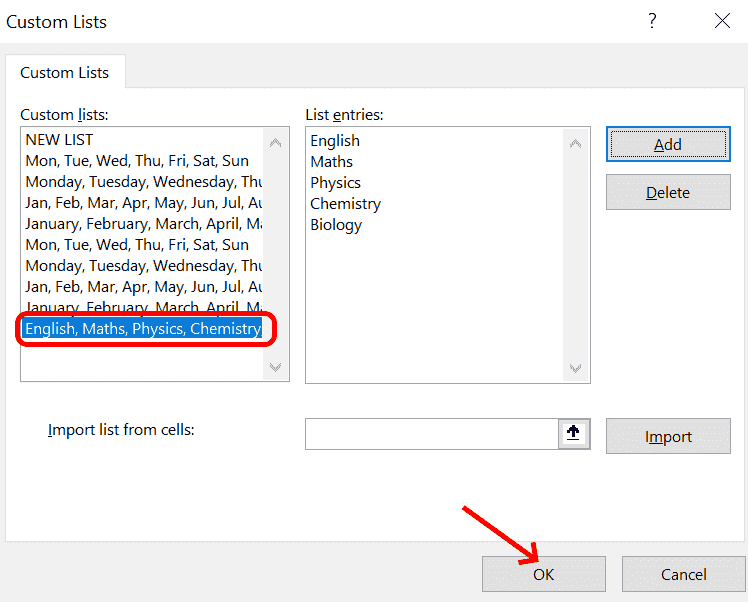Select the Custom Lists tab
This screenshot has width=748, height=602.
(x=65, y=72)
